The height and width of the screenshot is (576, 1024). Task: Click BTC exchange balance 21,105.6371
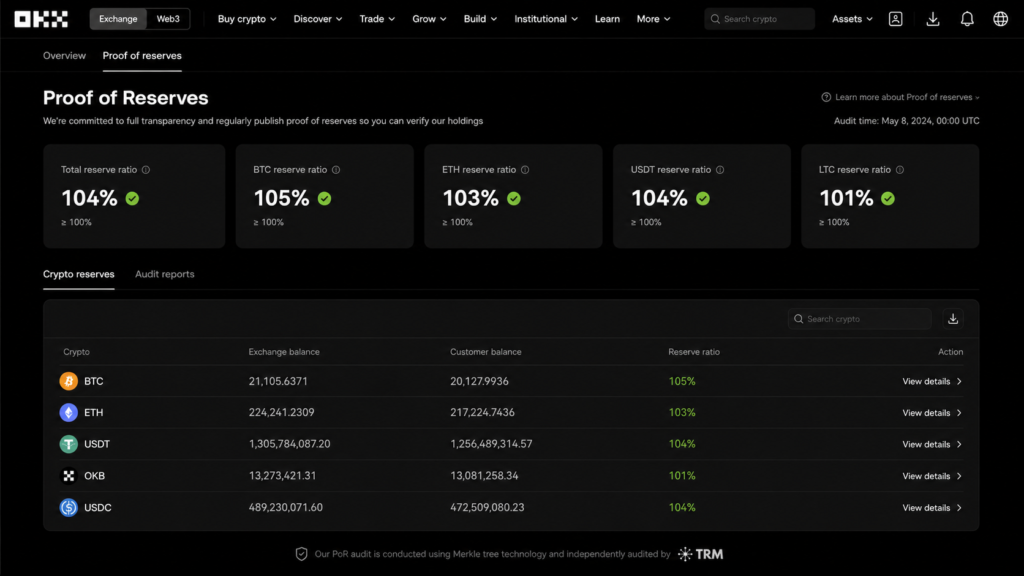point(278,381)
